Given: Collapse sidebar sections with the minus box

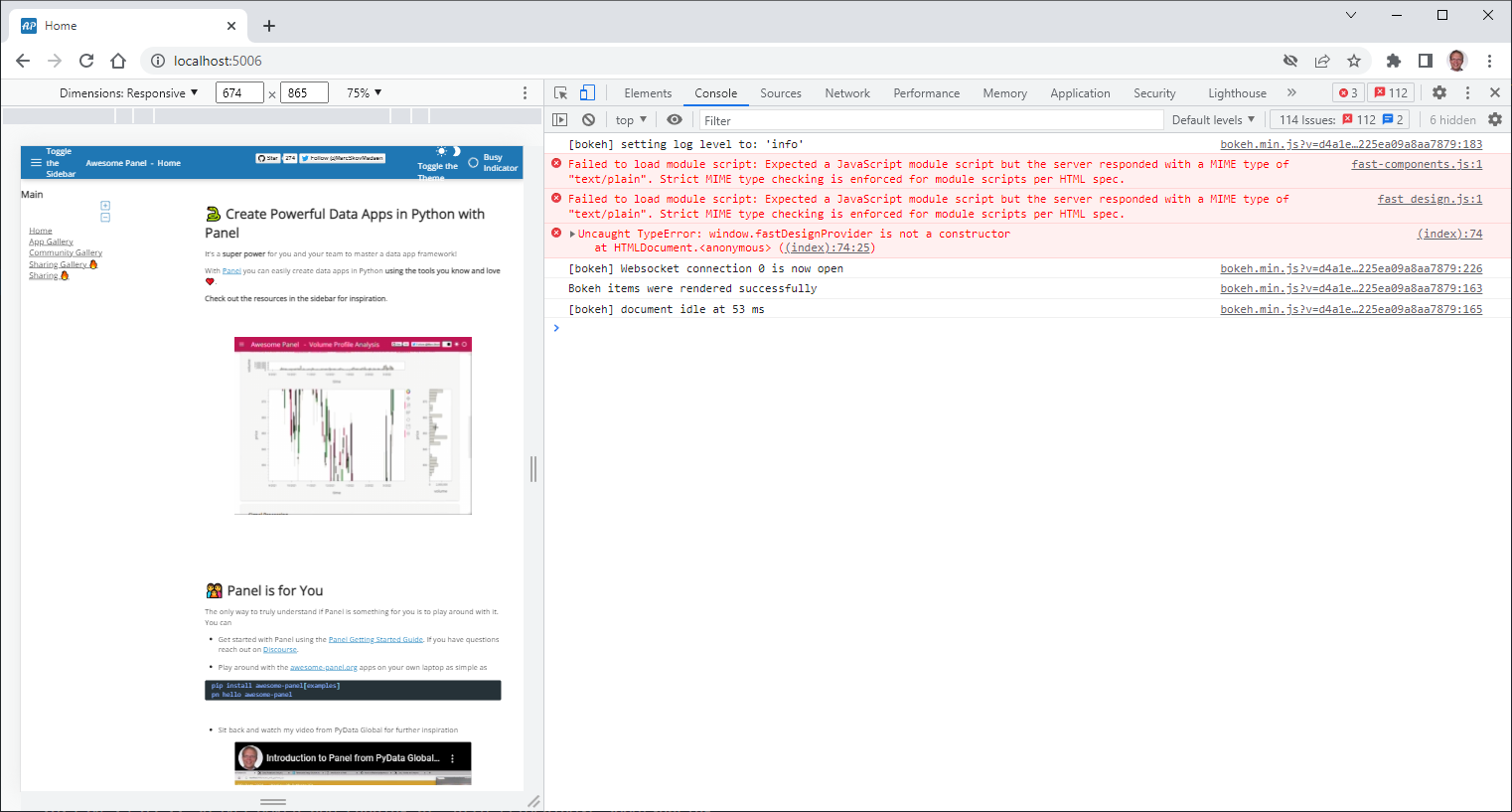Looking at the screenshot, I should pyautogui.click(x=104, y=217).
